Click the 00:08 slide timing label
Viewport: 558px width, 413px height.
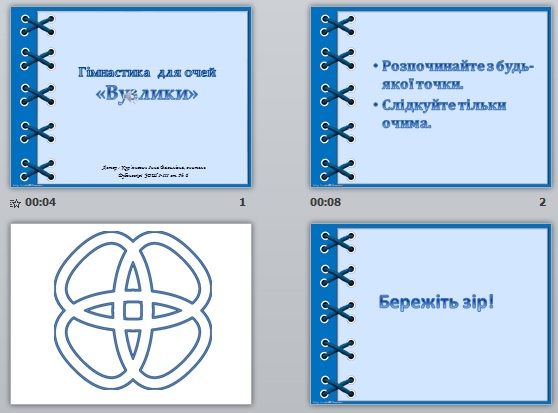(x=325, y=202)
